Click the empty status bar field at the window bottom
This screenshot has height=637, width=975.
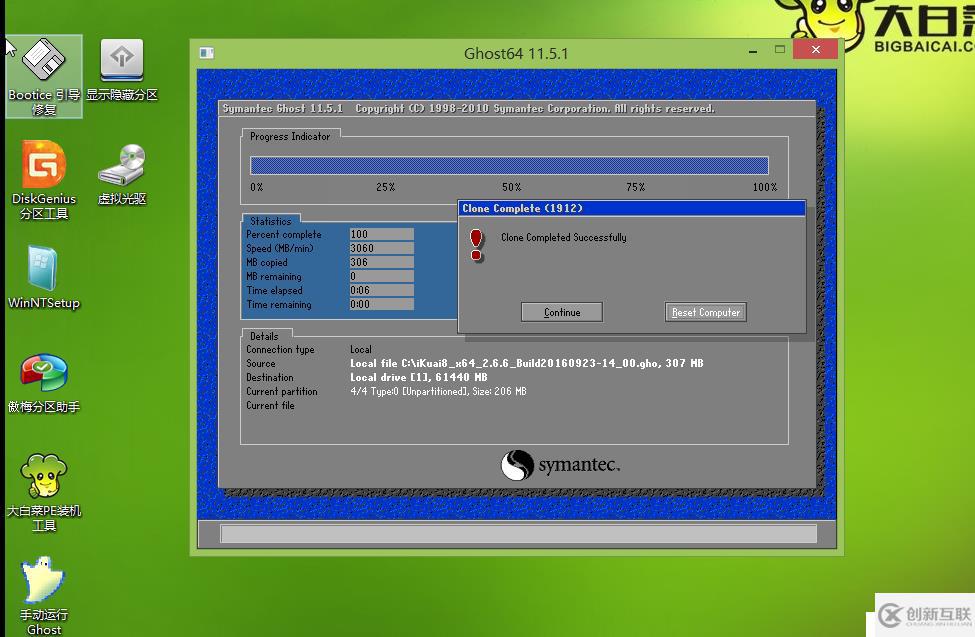click(518, 534)
